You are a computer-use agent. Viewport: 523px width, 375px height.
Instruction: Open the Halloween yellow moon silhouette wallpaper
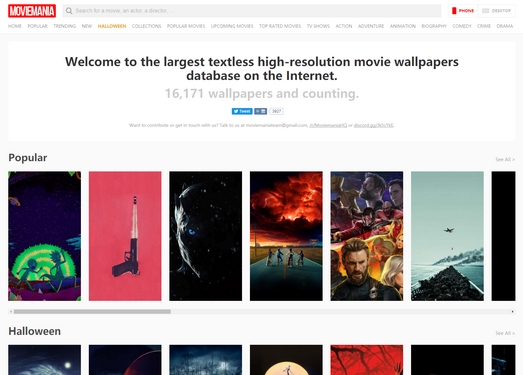click(286, 360)
